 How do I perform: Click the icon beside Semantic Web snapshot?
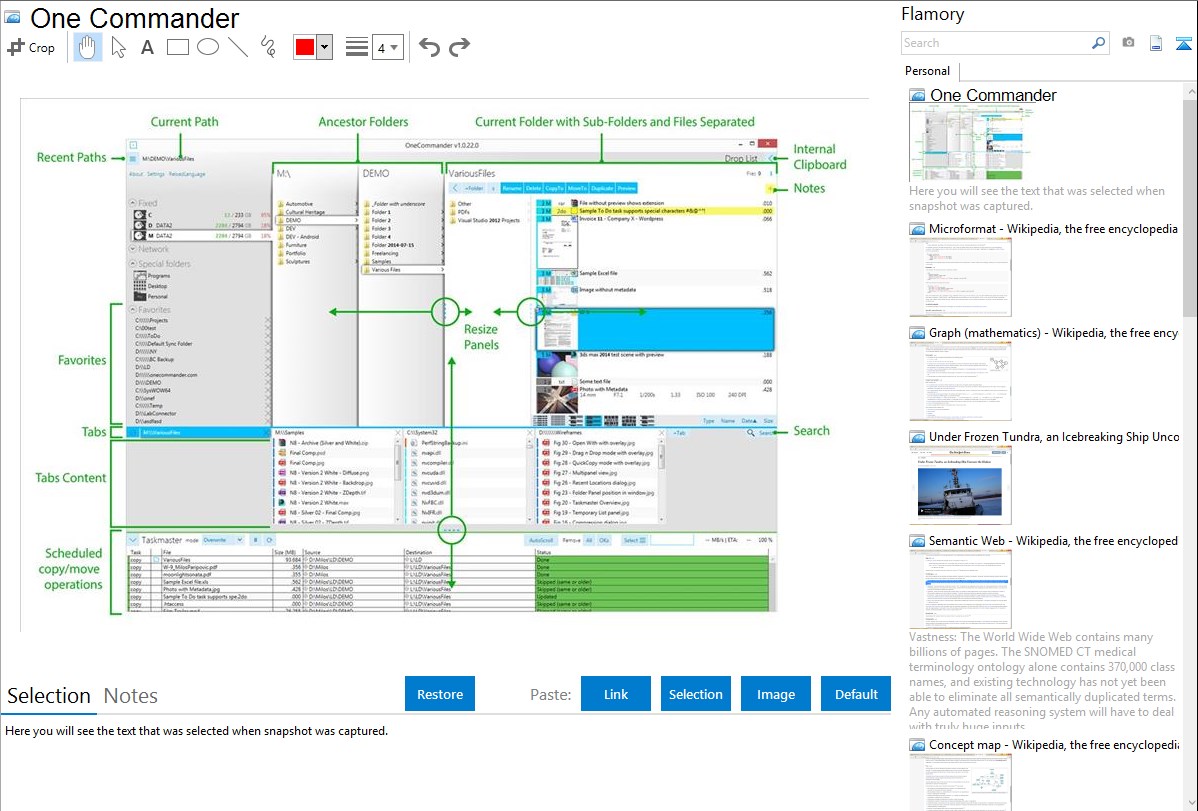[x=917, y=541]
